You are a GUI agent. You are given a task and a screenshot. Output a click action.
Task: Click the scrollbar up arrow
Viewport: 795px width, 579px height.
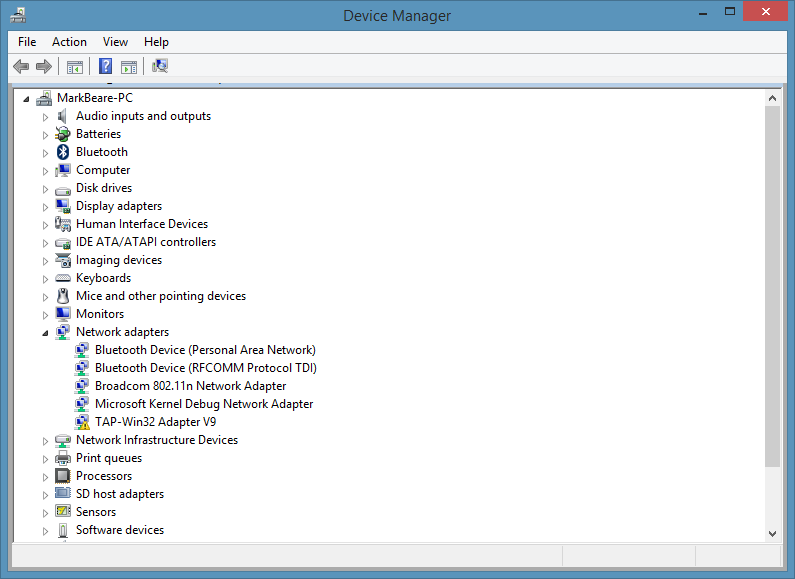coord(772,98)
